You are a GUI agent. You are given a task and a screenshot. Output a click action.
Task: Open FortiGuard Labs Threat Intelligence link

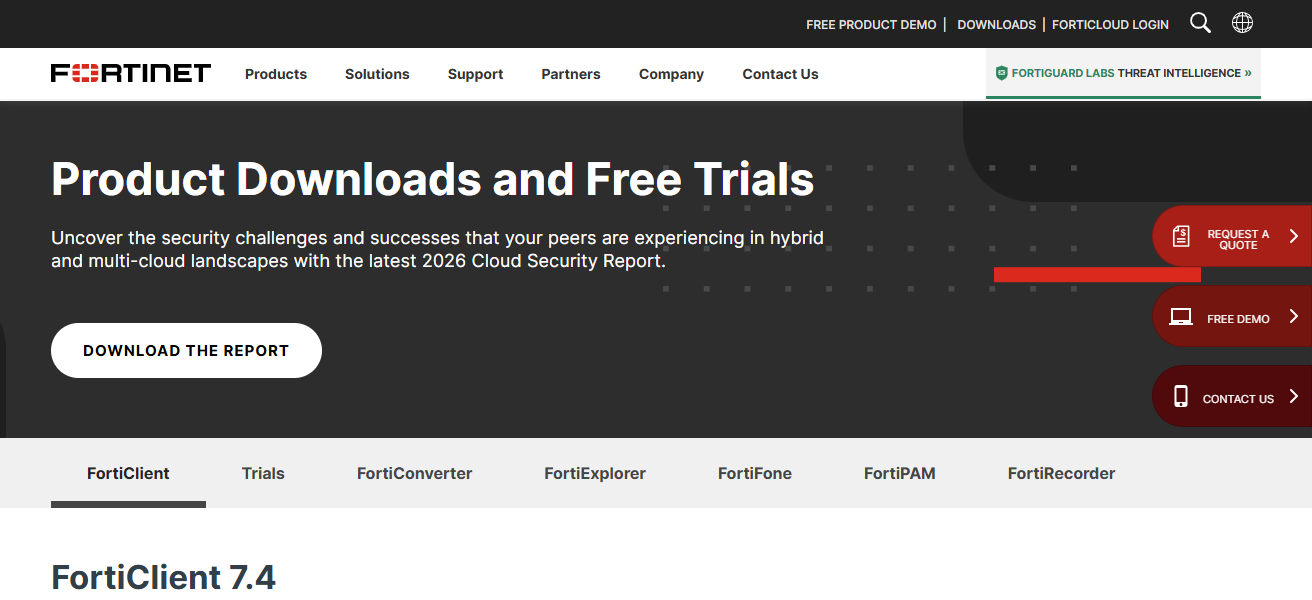point(1123,73)
